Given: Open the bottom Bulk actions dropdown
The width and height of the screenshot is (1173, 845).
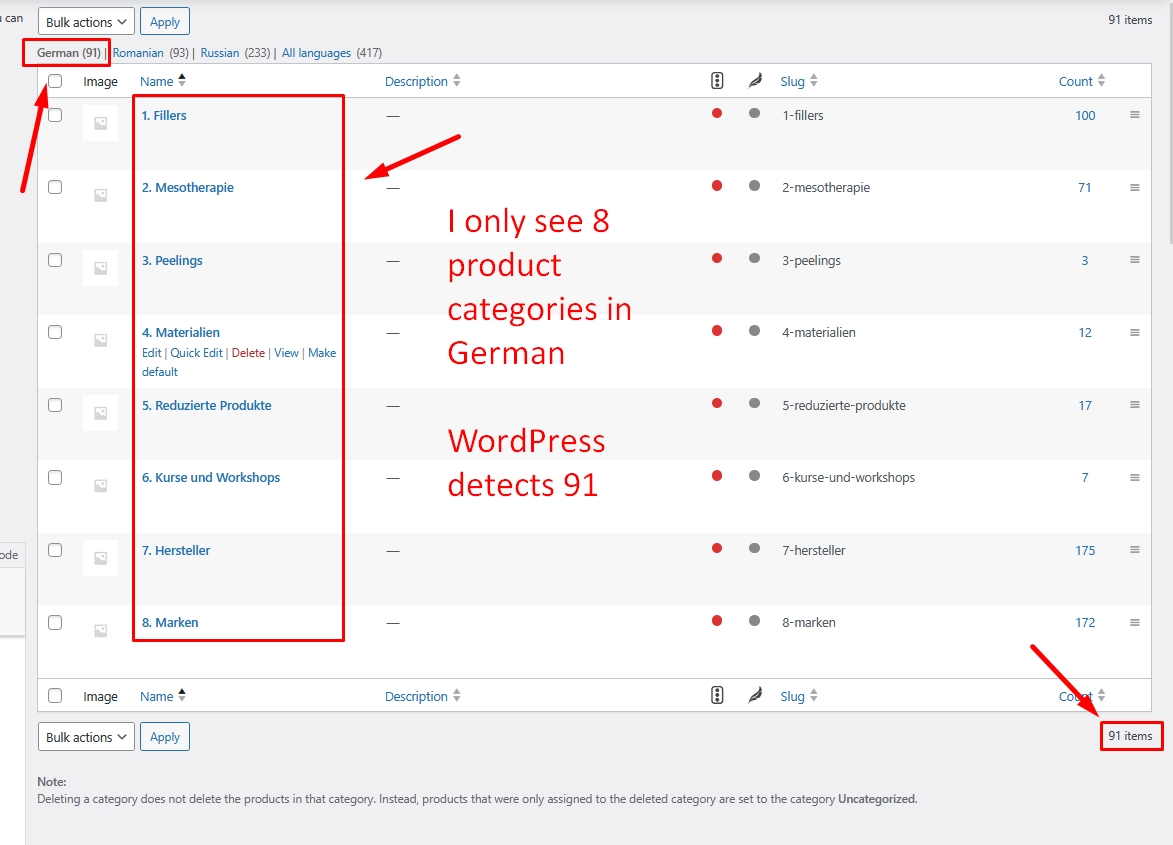Looking at the screenshot, I should [x=86, y=737].
